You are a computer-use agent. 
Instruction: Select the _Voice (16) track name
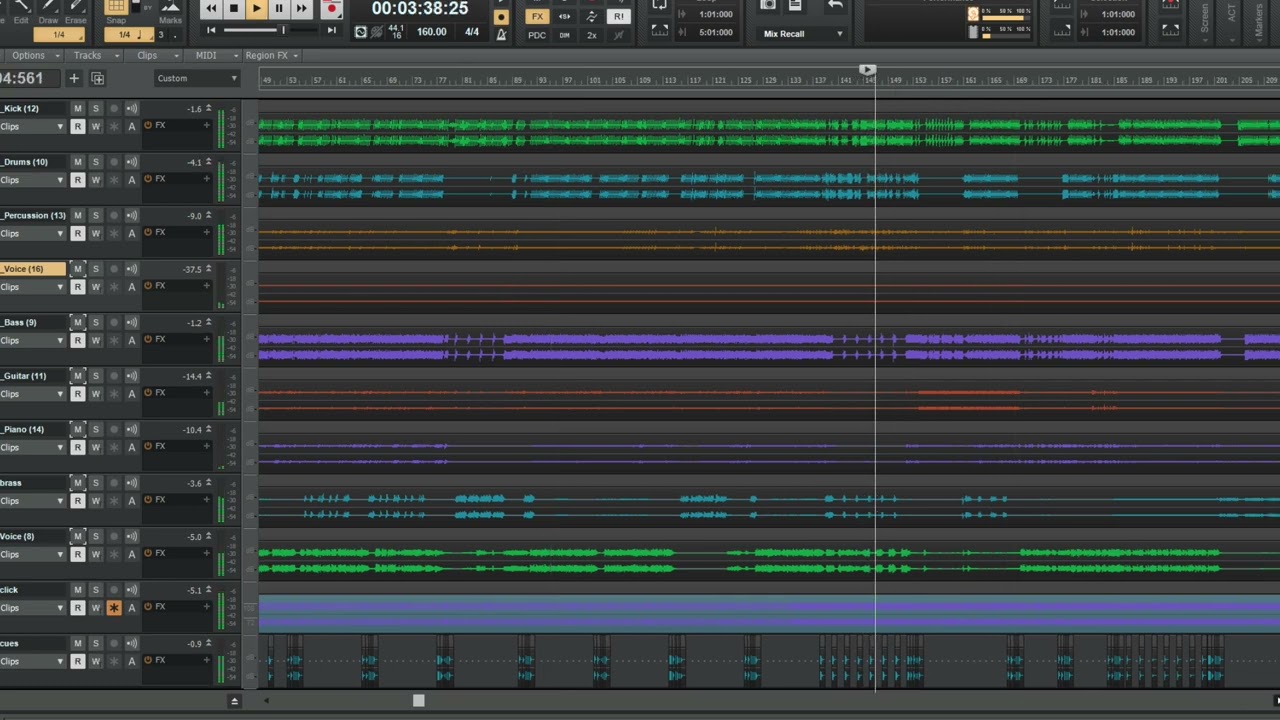pos(33,269)
